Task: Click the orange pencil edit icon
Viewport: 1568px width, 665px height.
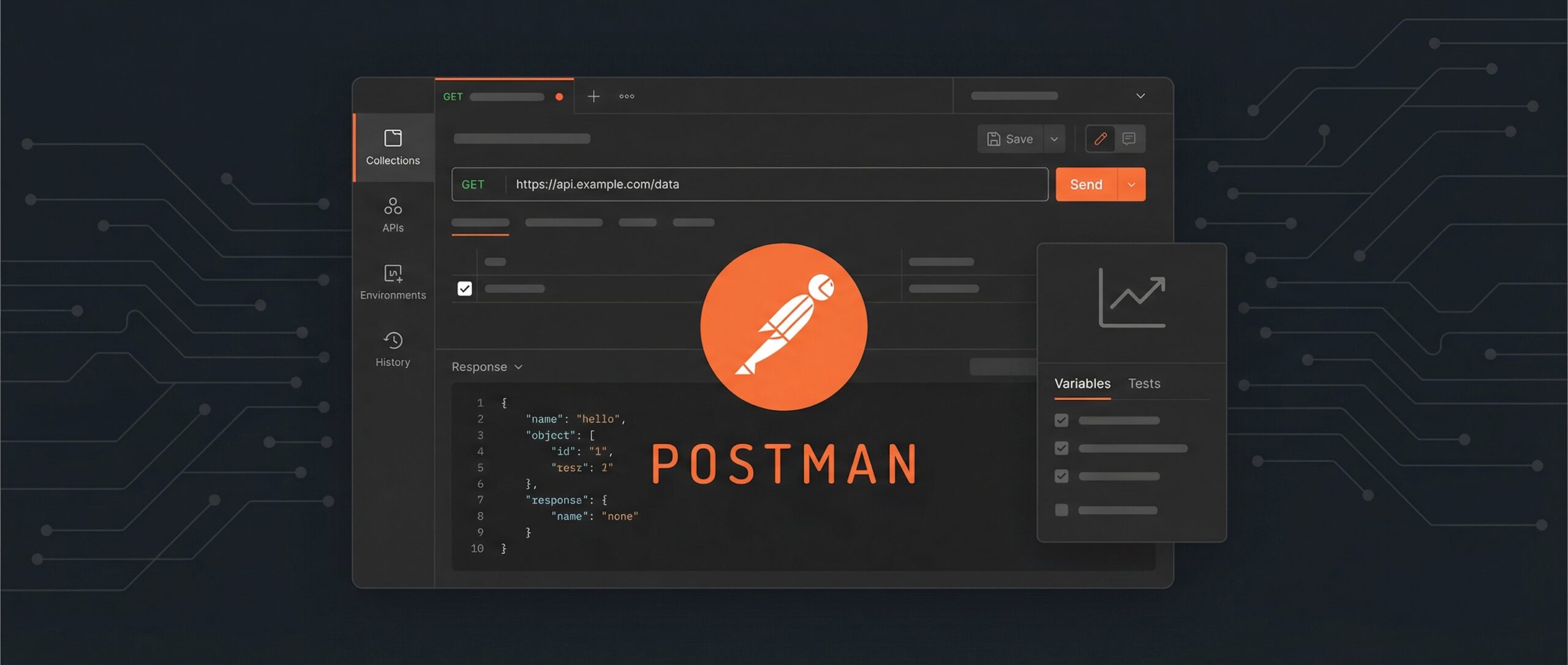Action: (1100, 139)
